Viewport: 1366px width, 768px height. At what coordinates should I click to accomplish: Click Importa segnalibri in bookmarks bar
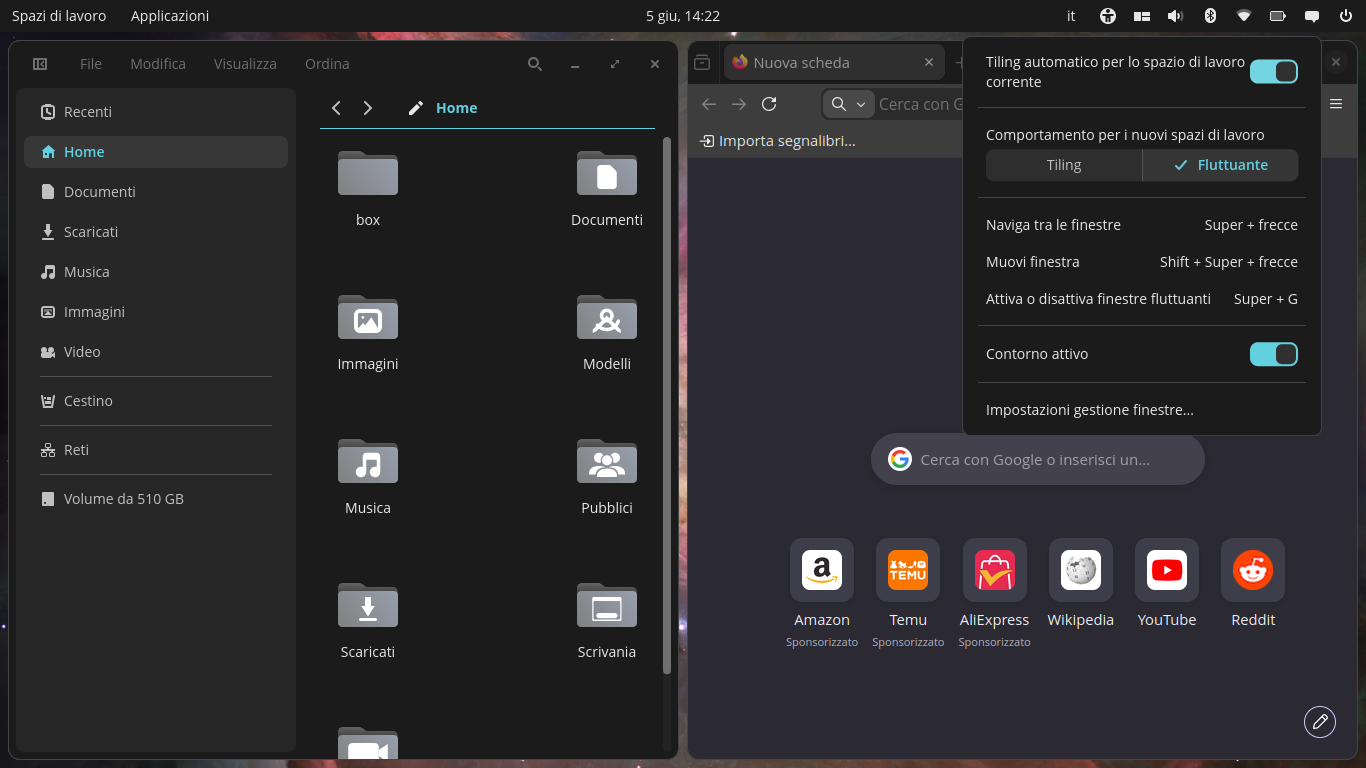[778, 141]
